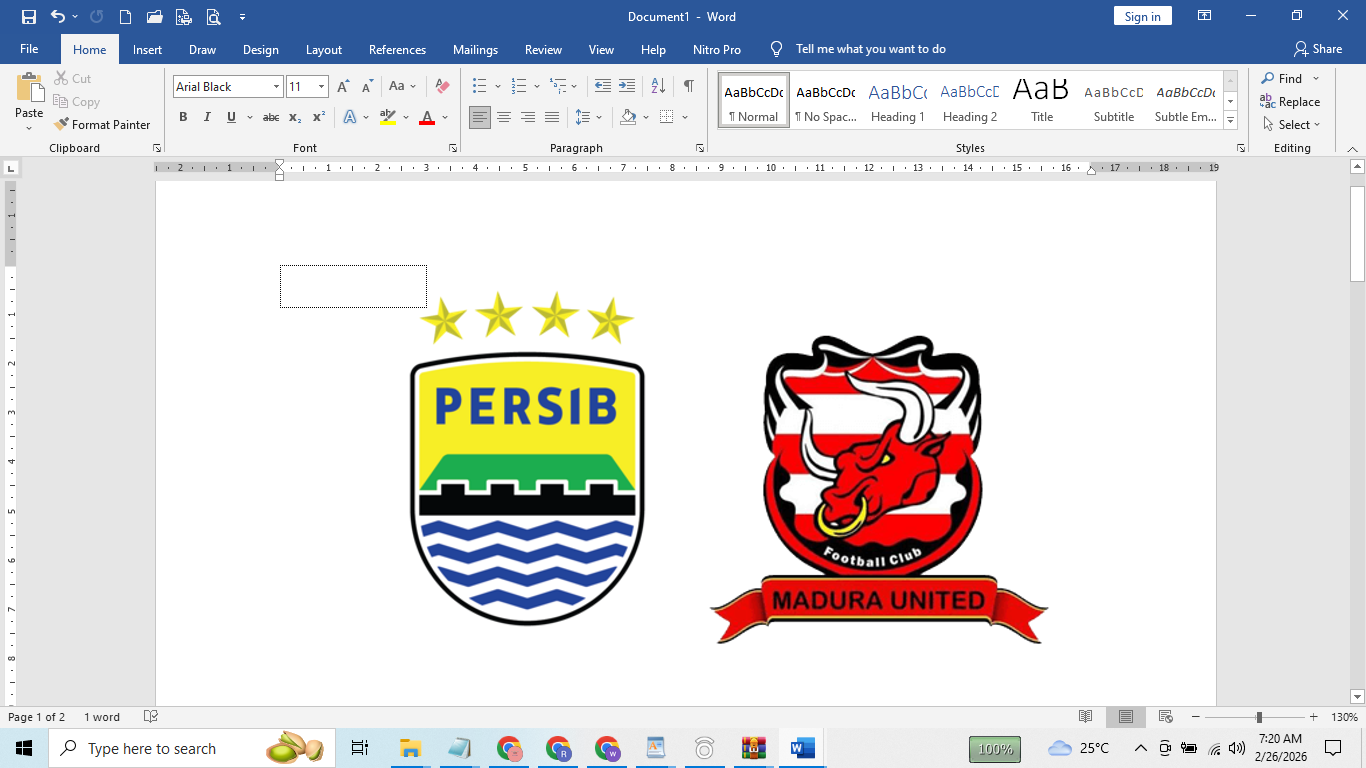This screenshot has height=768, width=1366.
Task: Open the numbering list dropdown
Action: click(x=537, y=87)
